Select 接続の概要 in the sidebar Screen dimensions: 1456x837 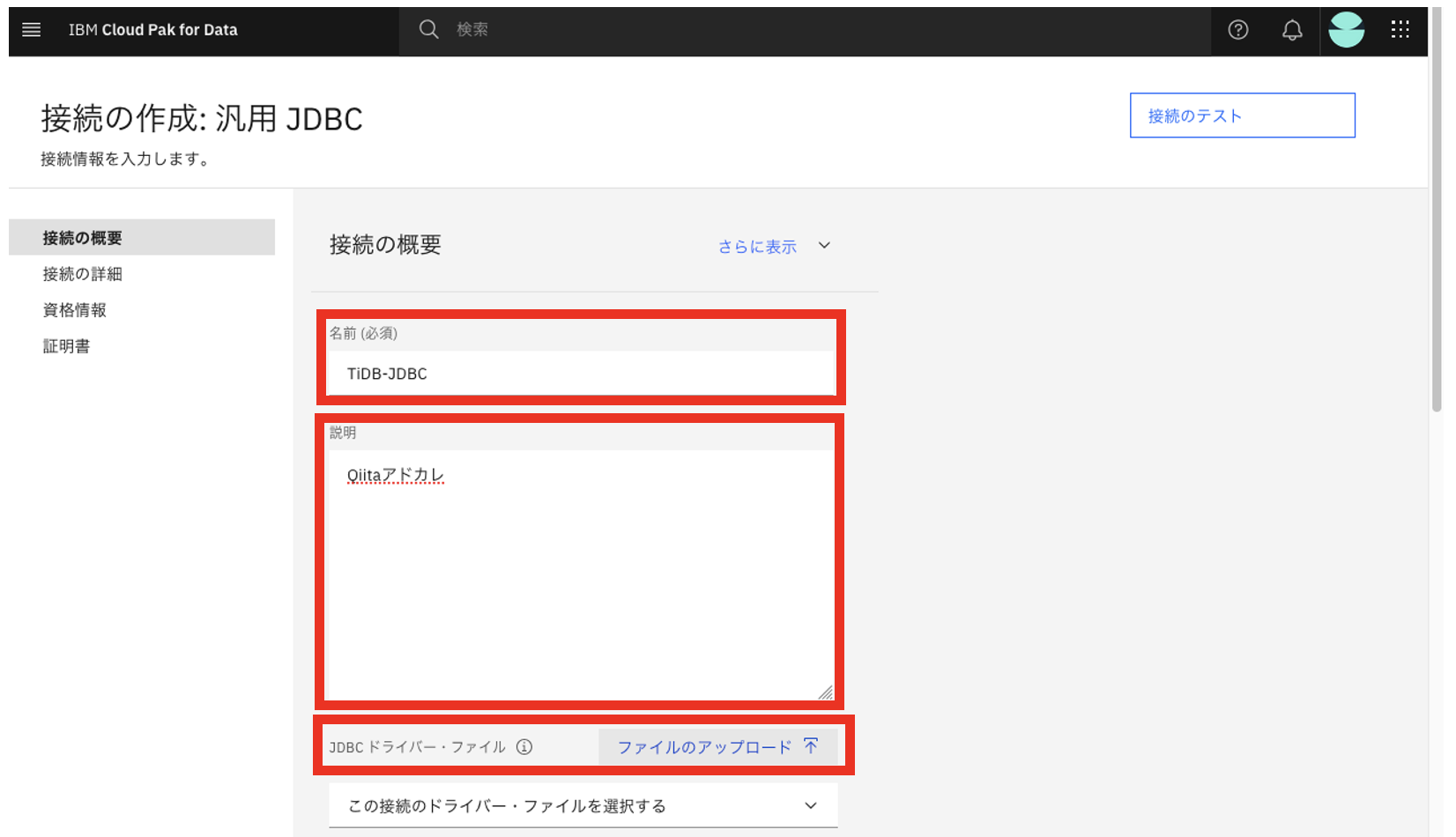(x=82, y=237)
